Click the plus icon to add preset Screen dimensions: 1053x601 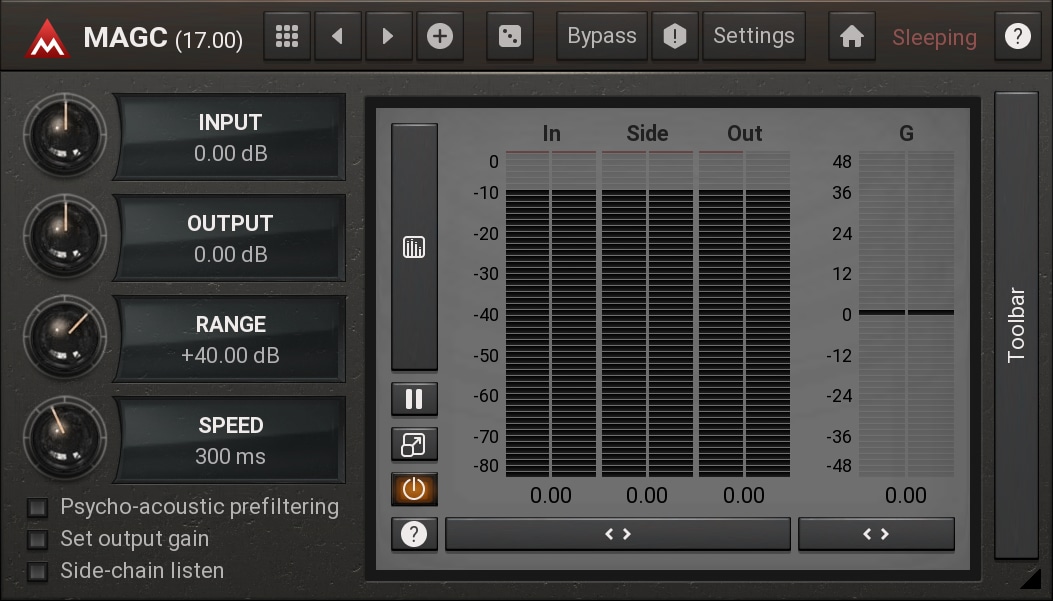point(440,37)
